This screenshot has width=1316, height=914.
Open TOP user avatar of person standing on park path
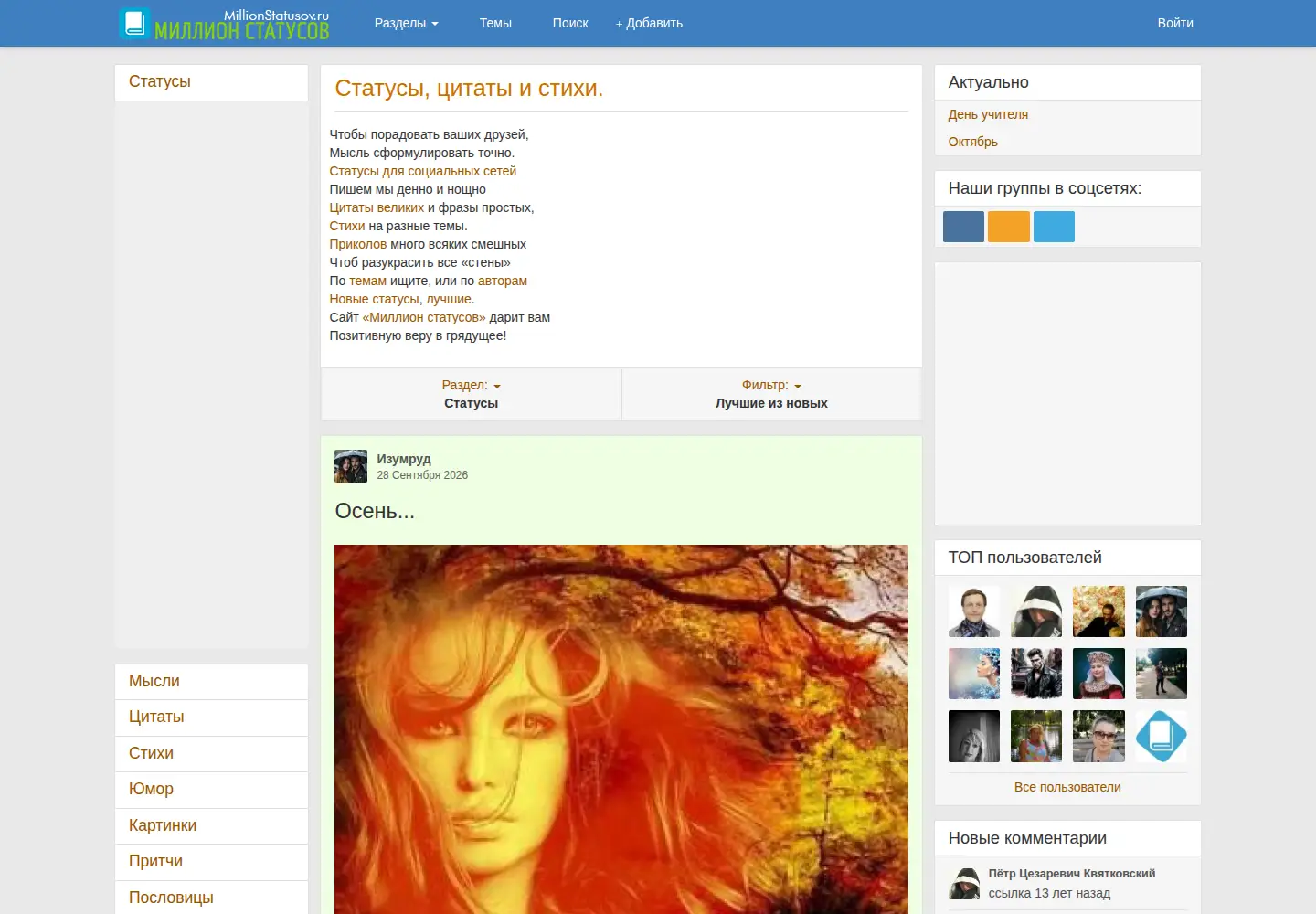[x=1162, y=674]
